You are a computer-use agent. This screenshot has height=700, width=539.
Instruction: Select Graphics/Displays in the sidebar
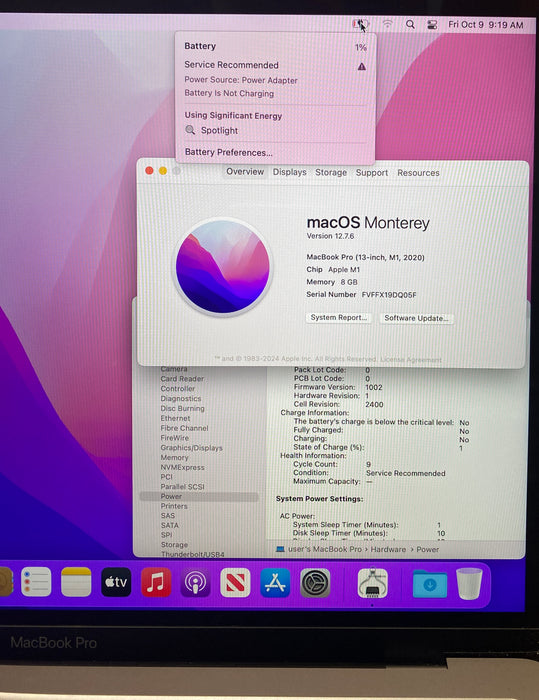[x=192, y=447]
